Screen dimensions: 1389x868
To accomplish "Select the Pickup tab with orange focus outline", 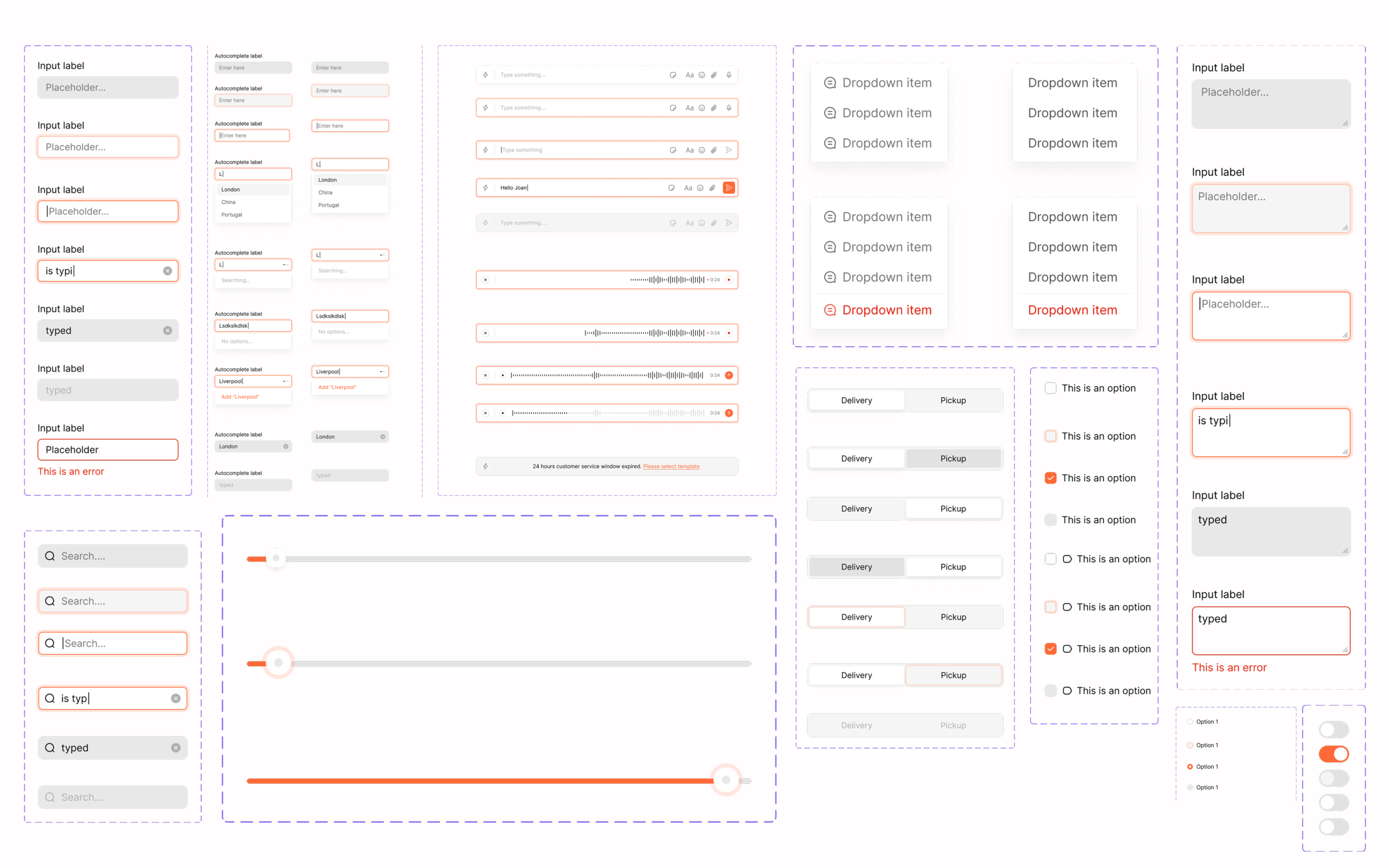I will [953, 675].
